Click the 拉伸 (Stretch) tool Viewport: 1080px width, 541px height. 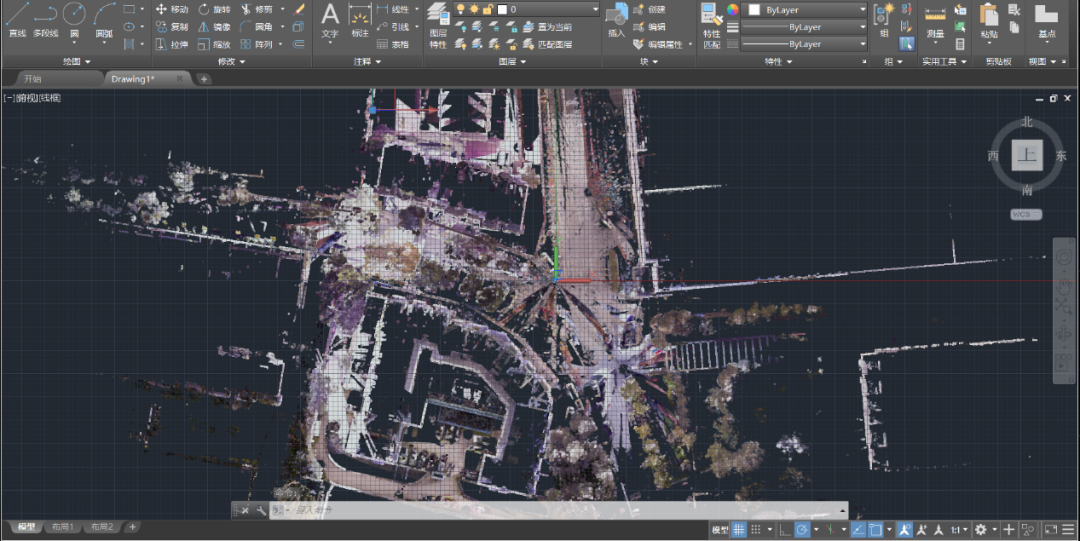pyautogui.click(x=172, y=44)
